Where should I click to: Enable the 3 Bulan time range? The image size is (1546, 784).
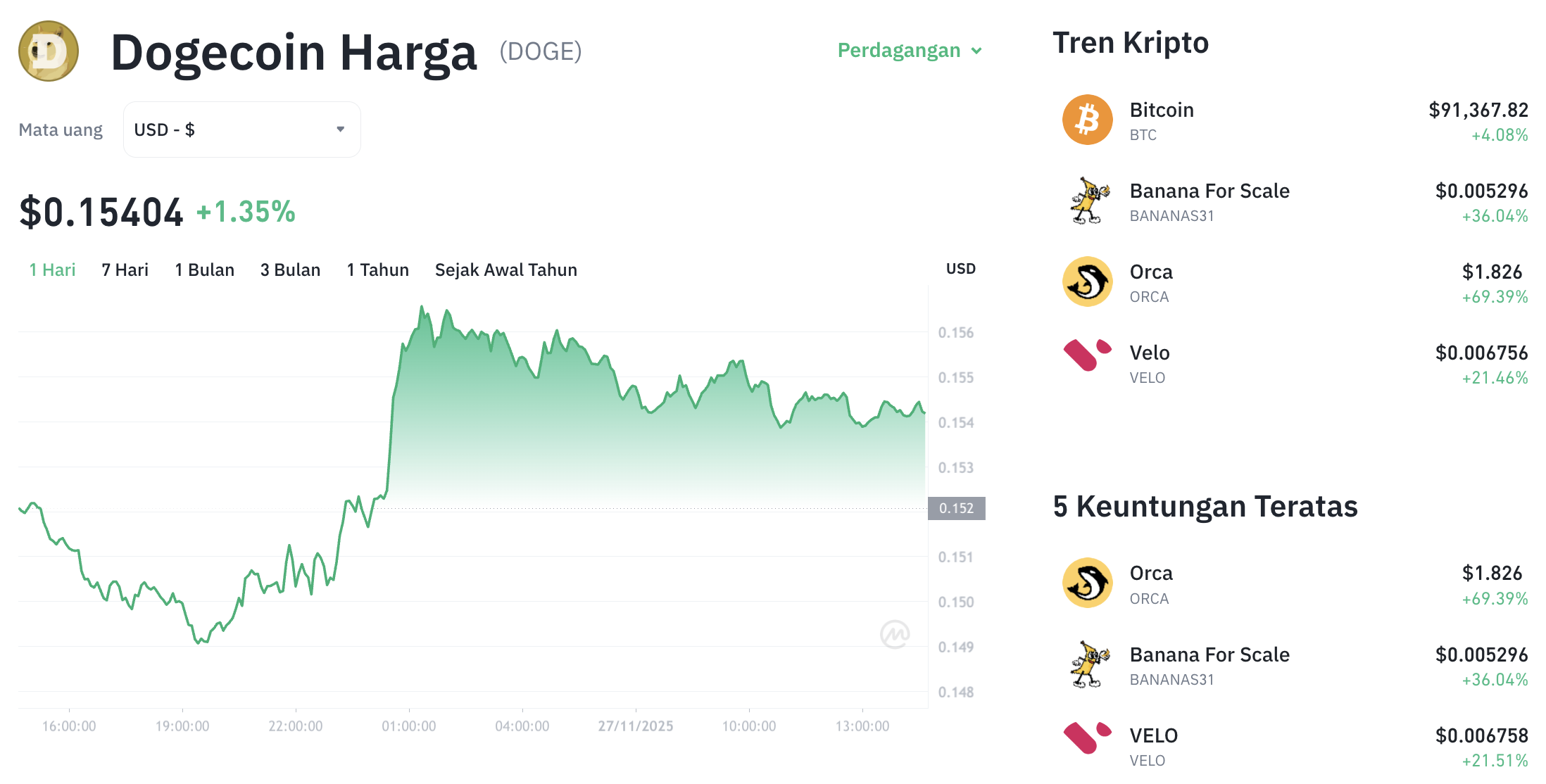290,269
